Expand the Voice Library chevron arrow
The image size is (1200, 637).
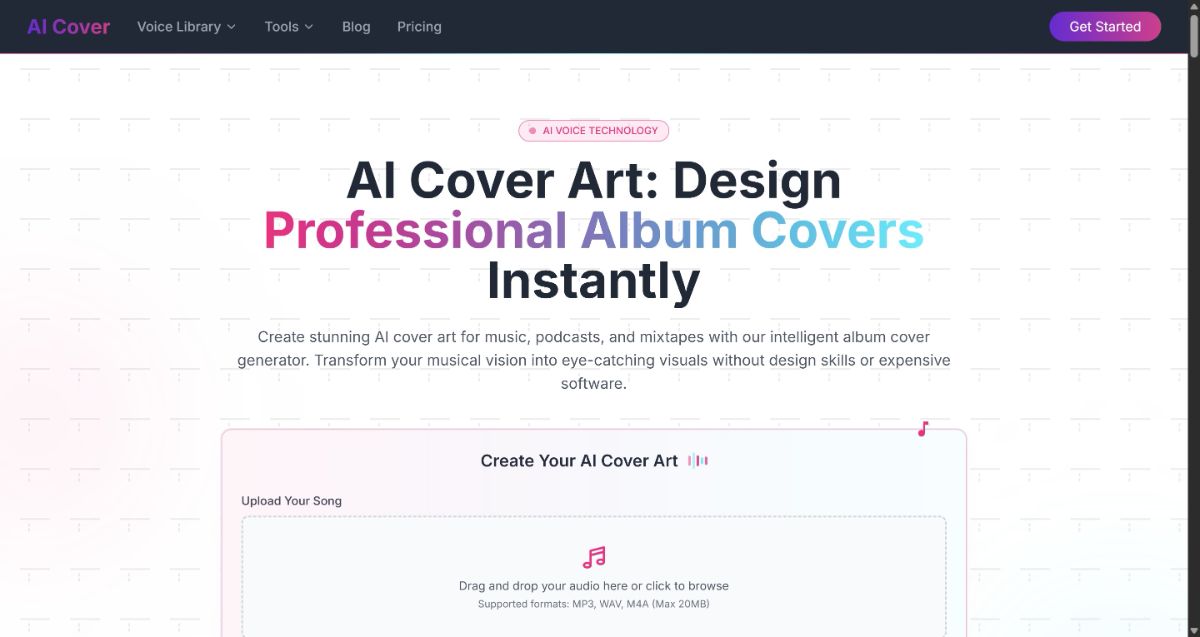click(x=231, y=27)
